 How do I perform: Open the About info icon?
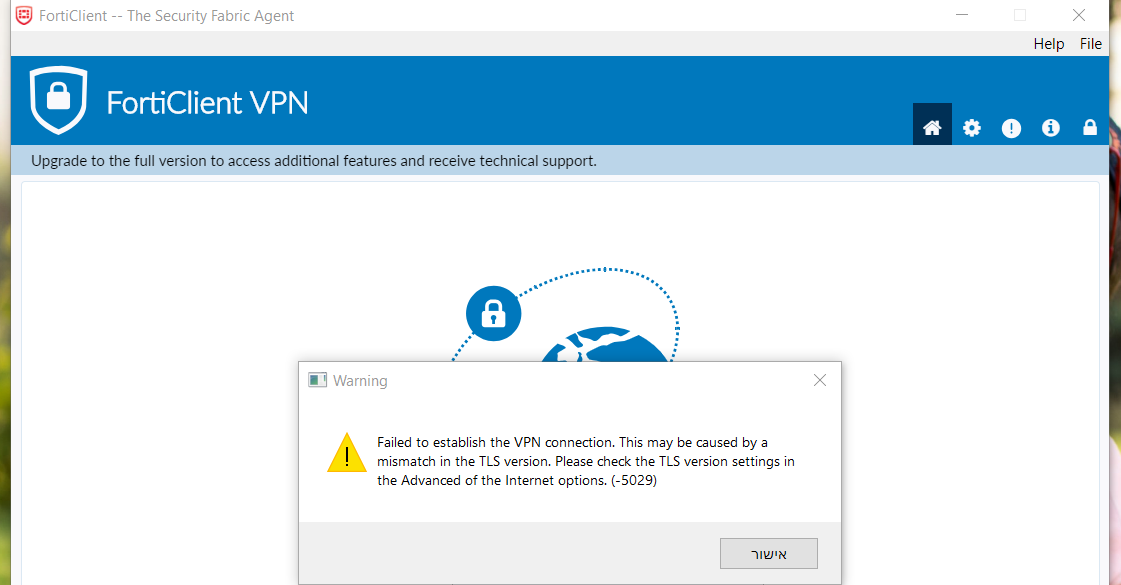click(1050, 127)
